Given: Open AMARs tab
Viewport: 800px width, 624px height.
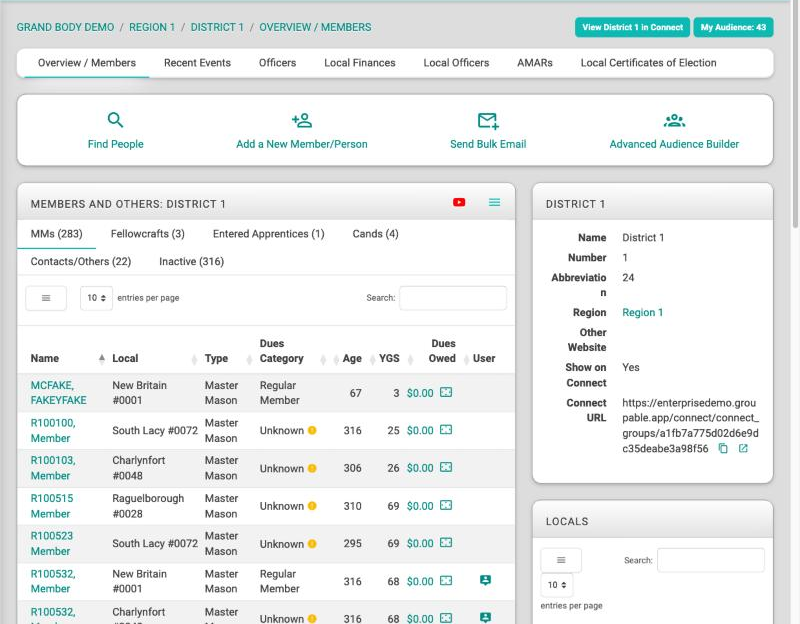Looking at the screenshot, I should [x=535, y=63].
